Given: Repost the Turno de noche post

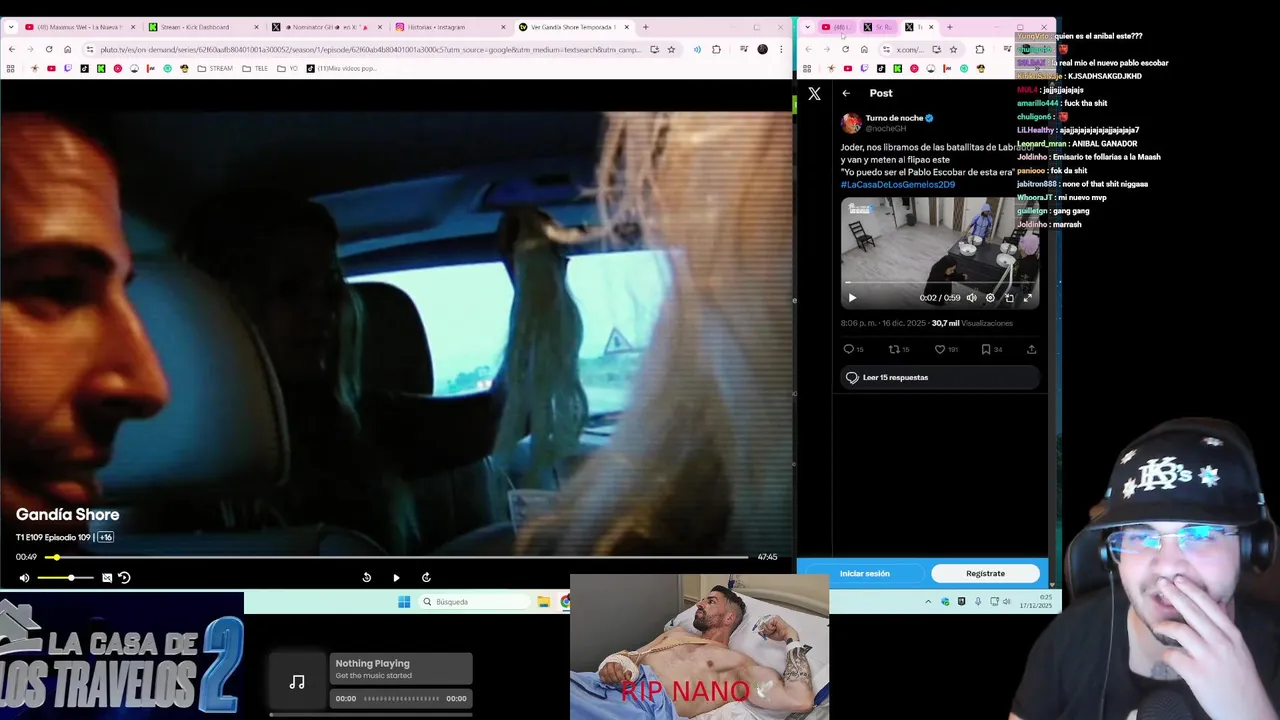Looking at the screenshot, I should [x=899, y=349].
